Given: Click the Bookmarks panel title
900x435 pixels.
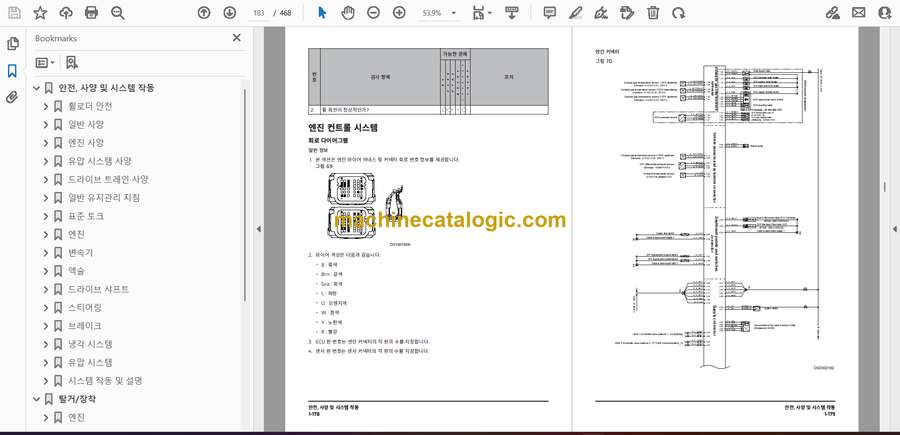Looking at the screenshot, I should (56, 38).
